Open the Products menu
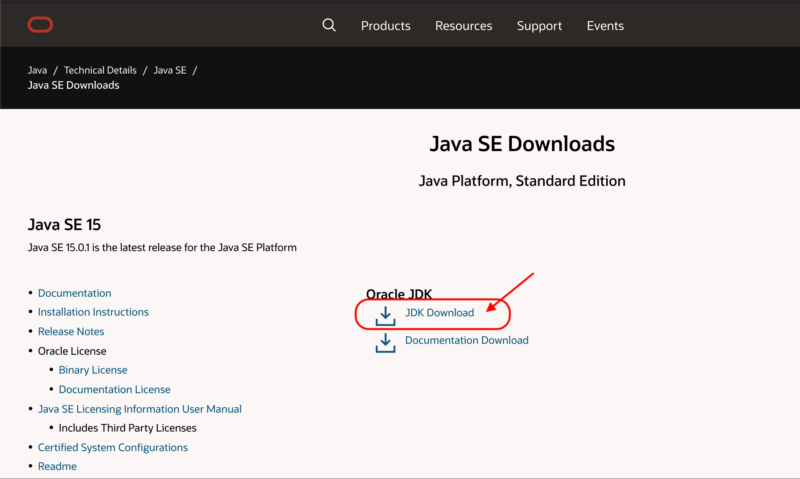This screenshot has width=800, height=479. 386,26
